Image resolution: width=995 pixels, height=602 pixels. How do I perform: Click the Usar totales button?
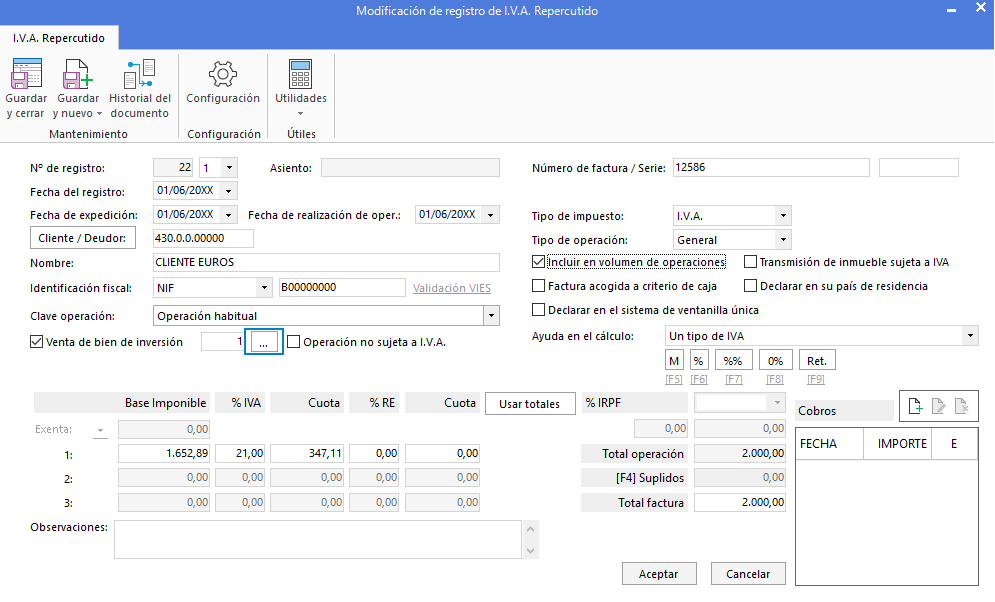(x=530, y=403)
